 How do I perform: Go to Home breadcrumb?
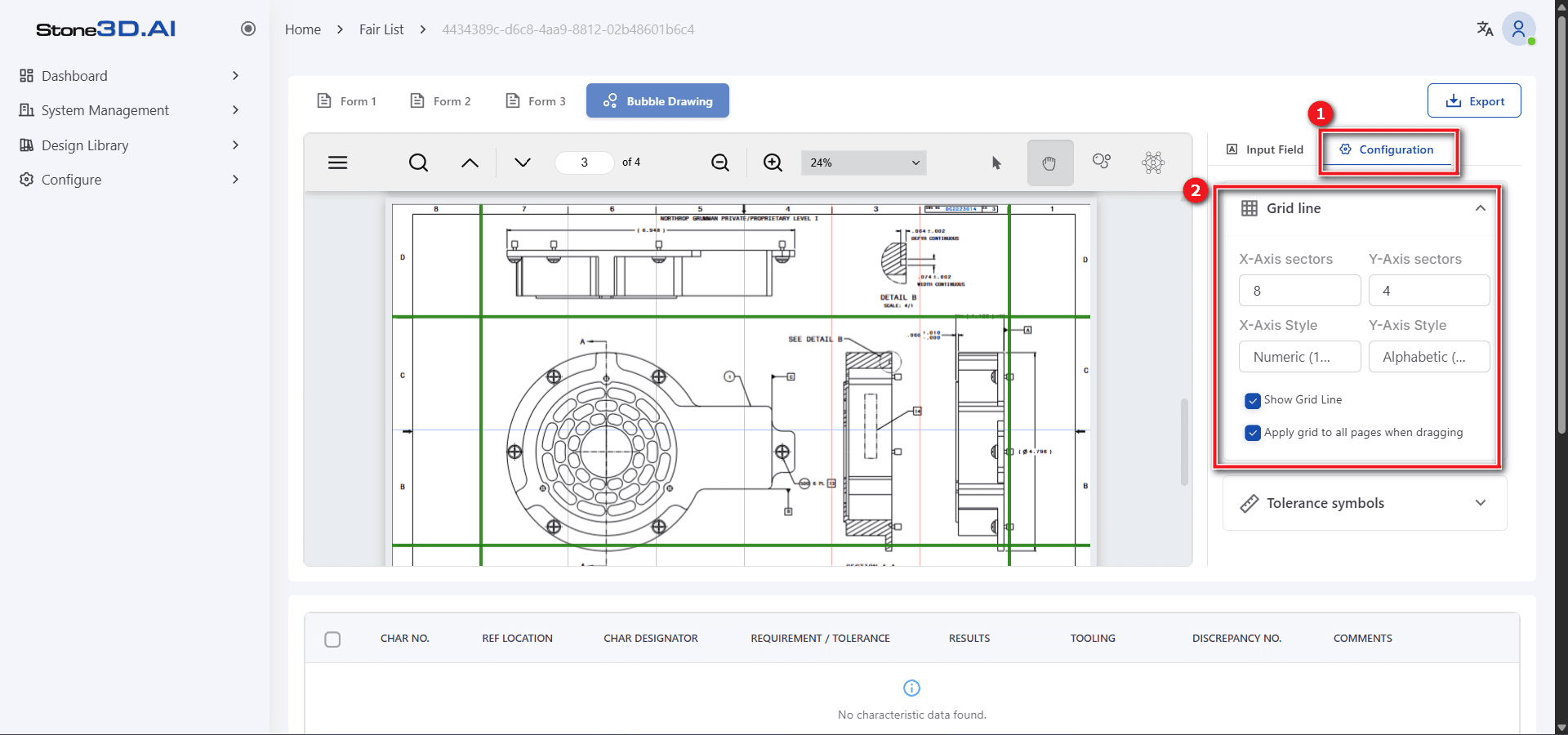[303, 29]
